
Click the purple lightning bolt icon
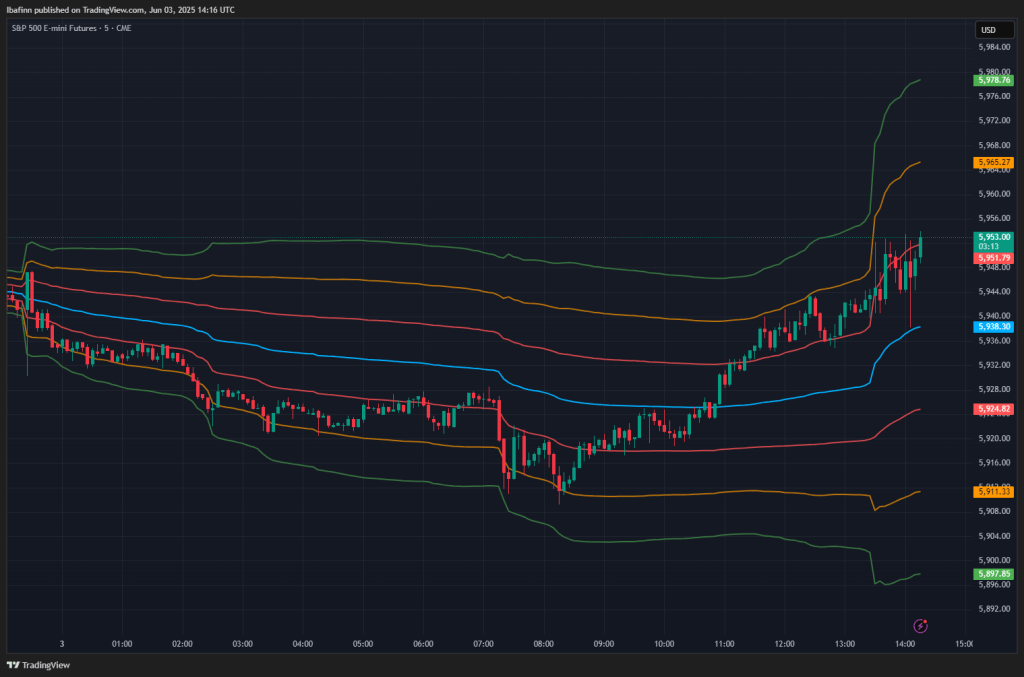pyautogui.click(x=921, y=625)
